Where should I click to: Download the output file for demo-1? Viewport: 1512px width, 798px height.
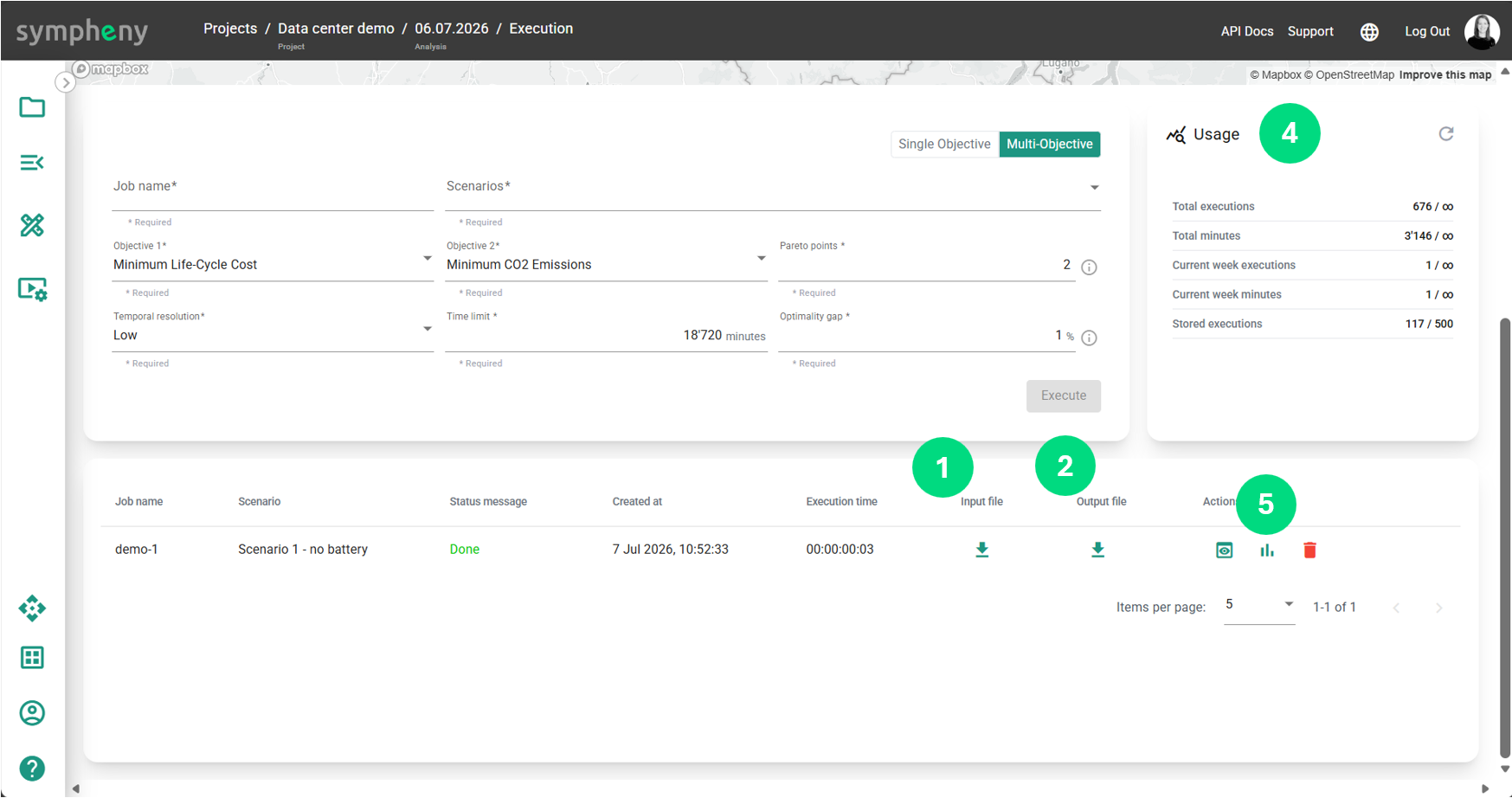pos(1097,550)
